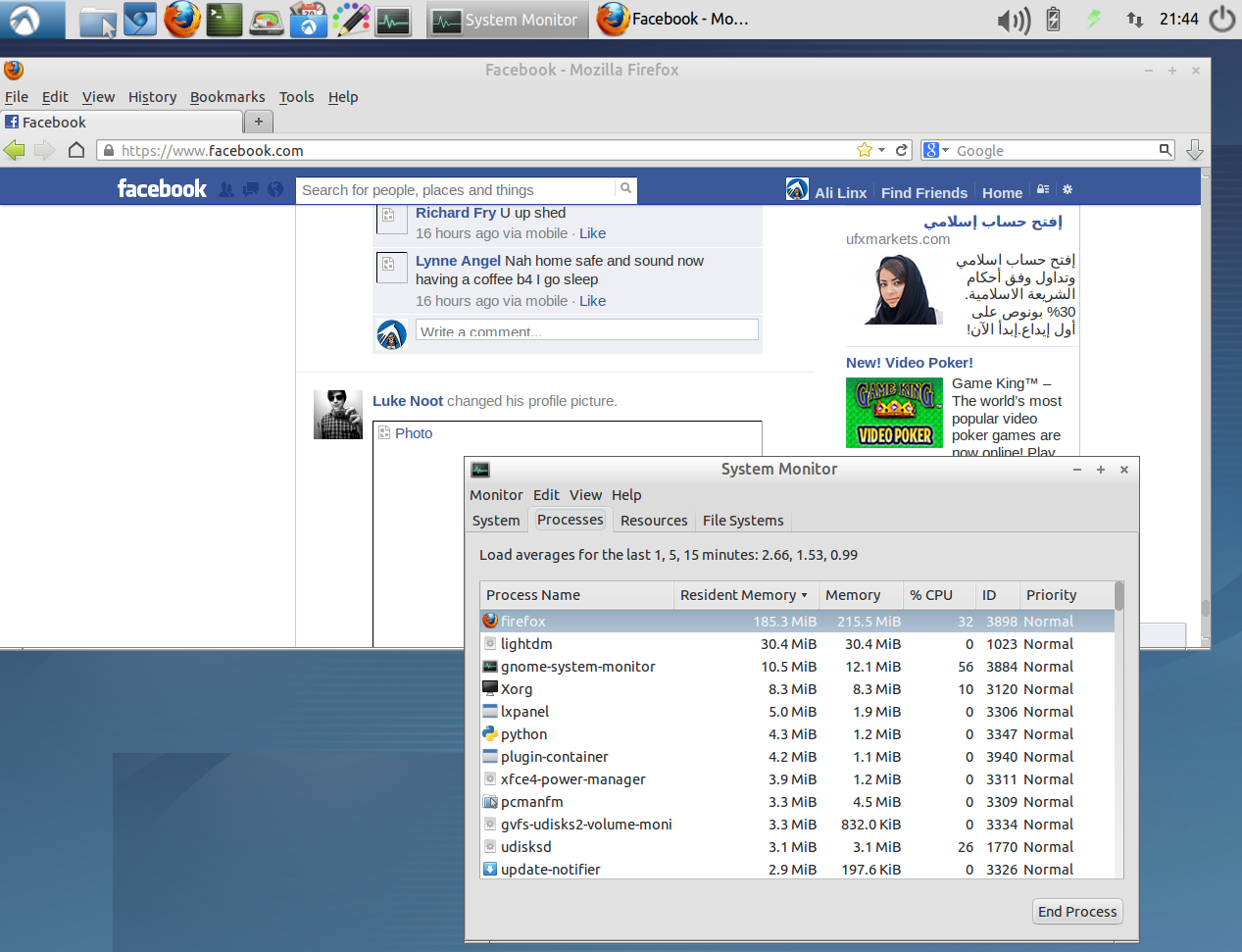Like Richard Fry's comment
Viewport: 1242px width, 952px height.
(x=592, y=233)
